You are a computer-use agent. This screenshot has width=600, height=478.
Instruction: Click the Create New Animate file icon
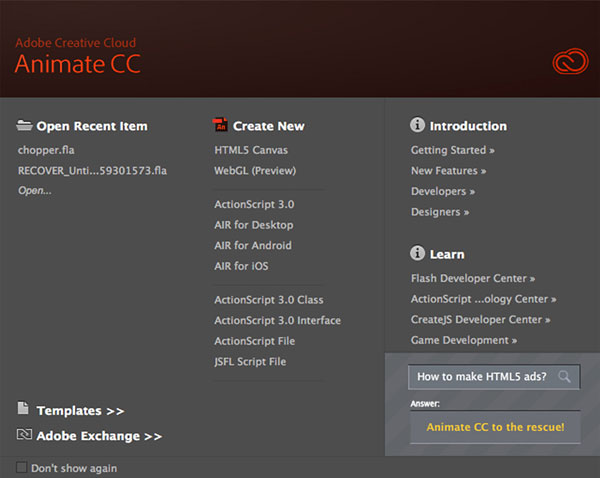(221, 126)
